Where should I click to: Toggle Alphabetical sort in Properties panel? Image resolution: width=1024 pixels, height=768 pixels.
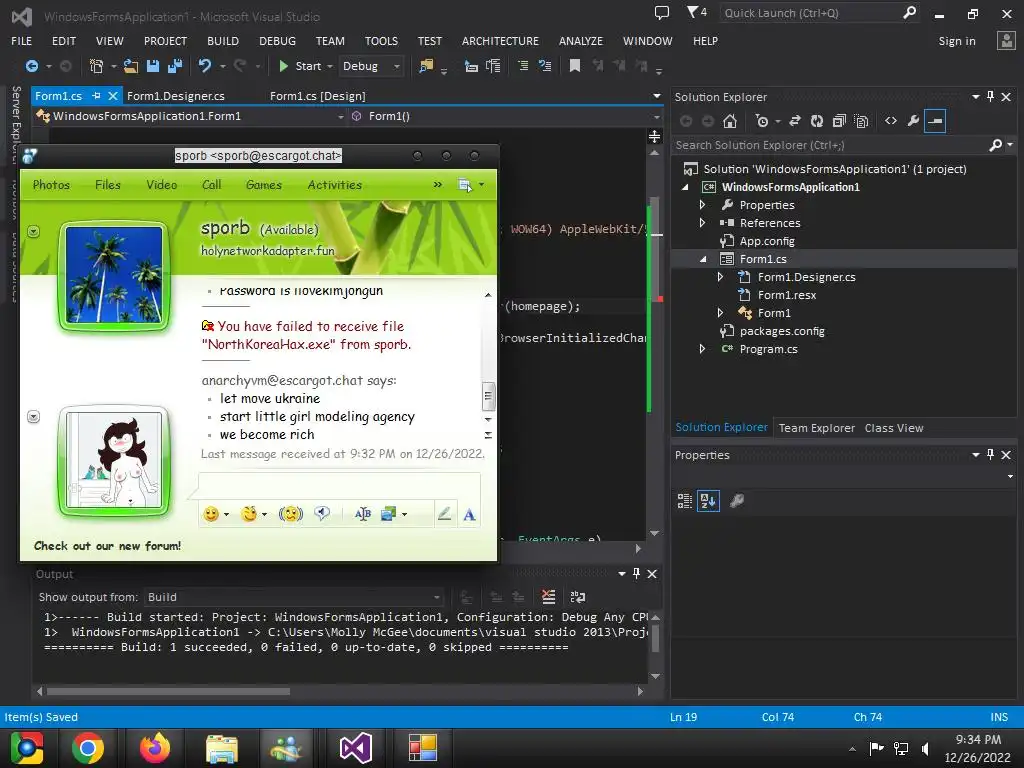coord(708,501)
